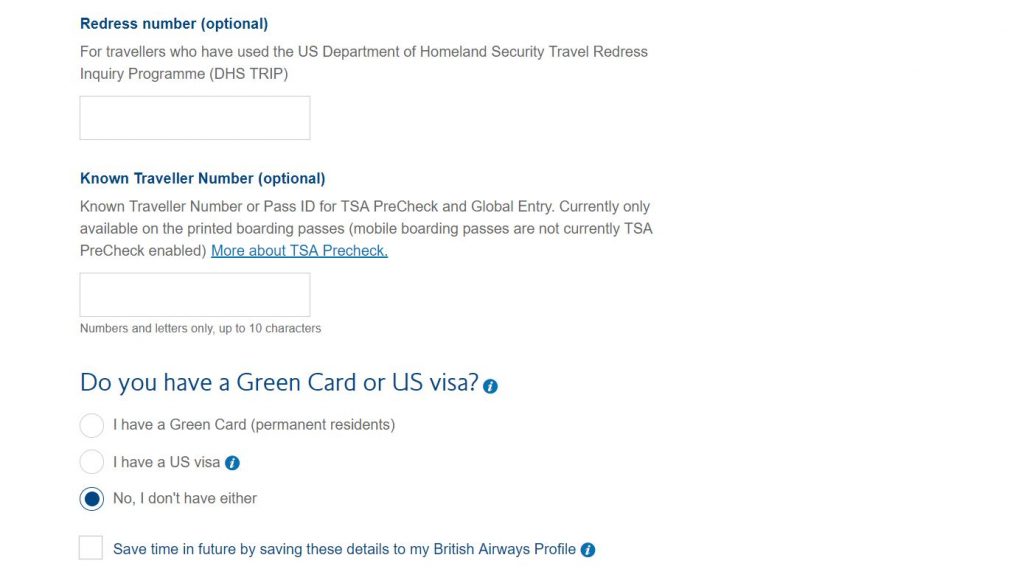1024x580 pixels.
Task: Show info for saving details to British Airways Profile
Action: [x=588, y=550]
